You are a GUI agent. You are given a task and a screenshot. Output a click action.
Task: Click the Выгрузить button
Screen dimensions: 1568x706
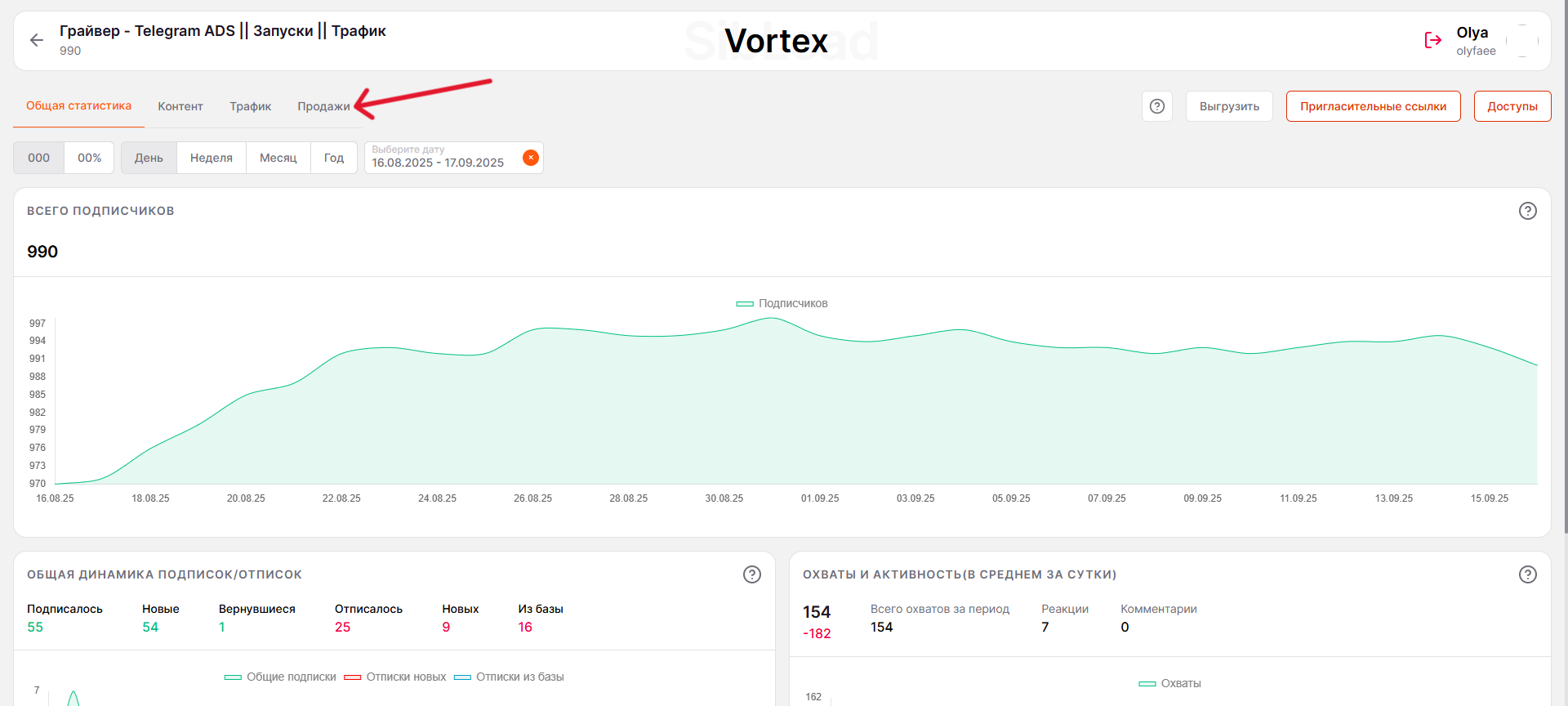coord(1228,106)
